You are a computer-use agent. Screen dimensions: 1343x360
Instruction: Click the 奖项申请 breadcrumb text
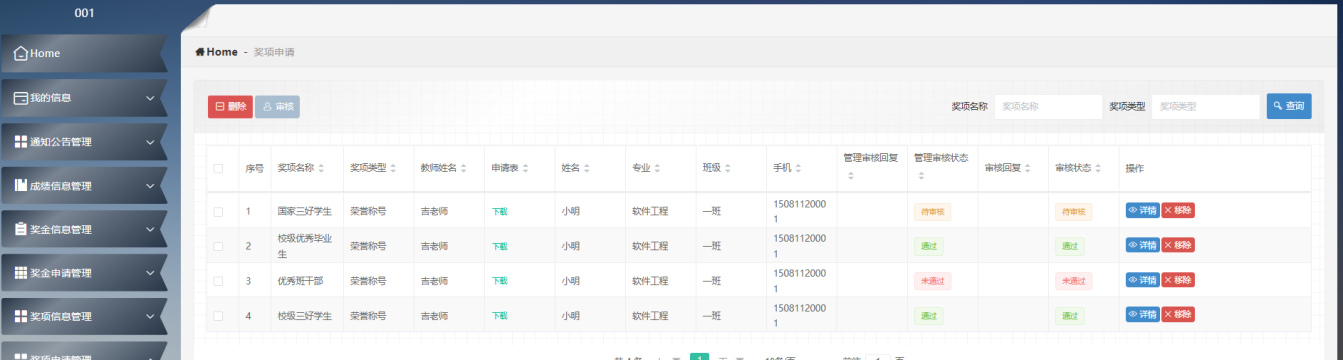pyautogui.click(x=274, y=52)
